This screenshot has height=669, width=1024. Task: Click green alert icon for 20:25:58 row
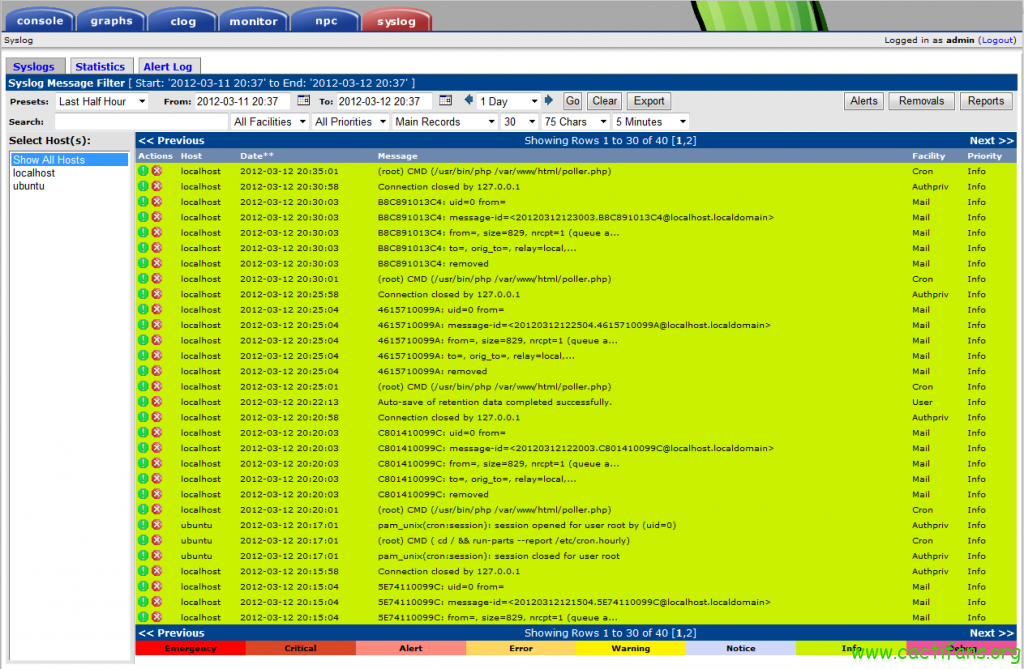(x=143, y=294)
